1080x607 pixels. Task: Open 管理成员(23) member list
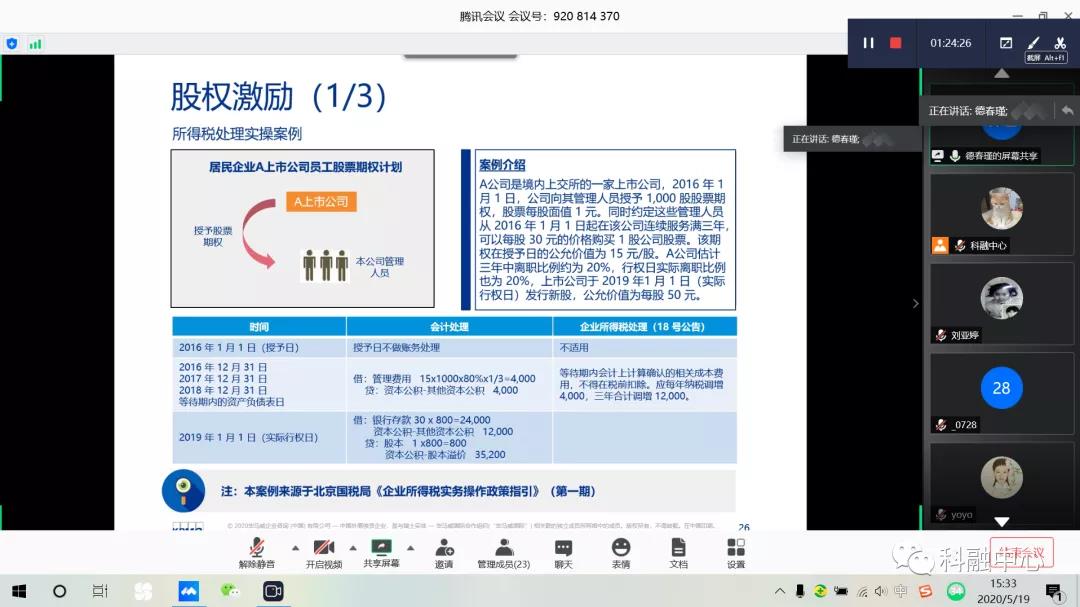[503, 552]
